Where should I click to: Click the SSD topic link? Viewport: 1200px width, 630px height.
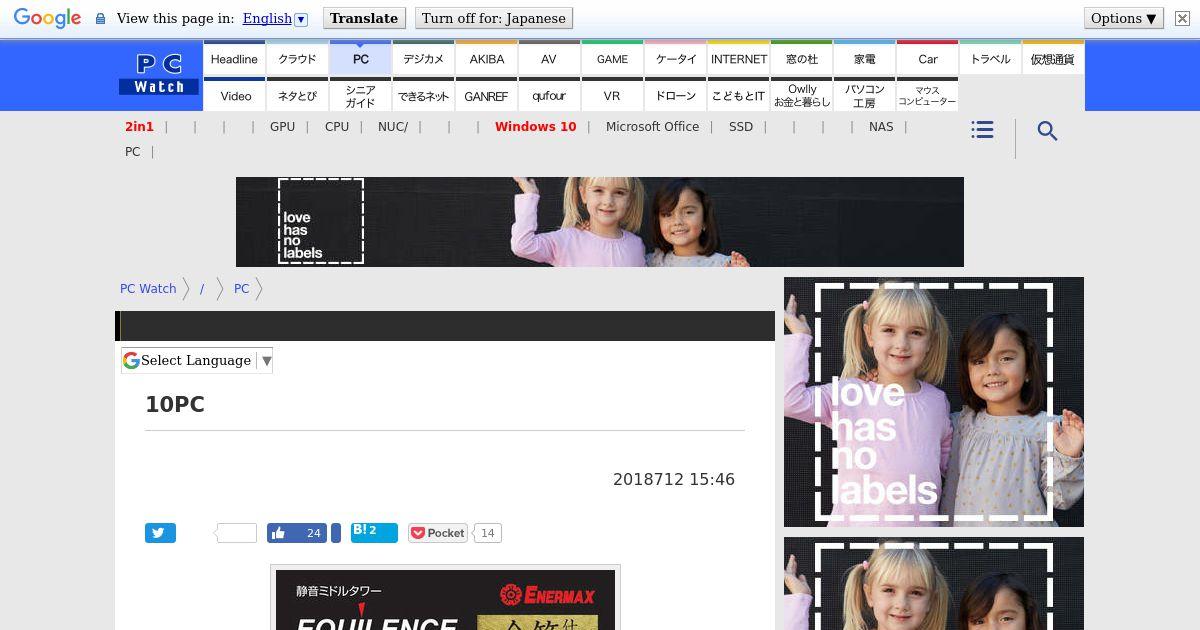pos(741,127)
